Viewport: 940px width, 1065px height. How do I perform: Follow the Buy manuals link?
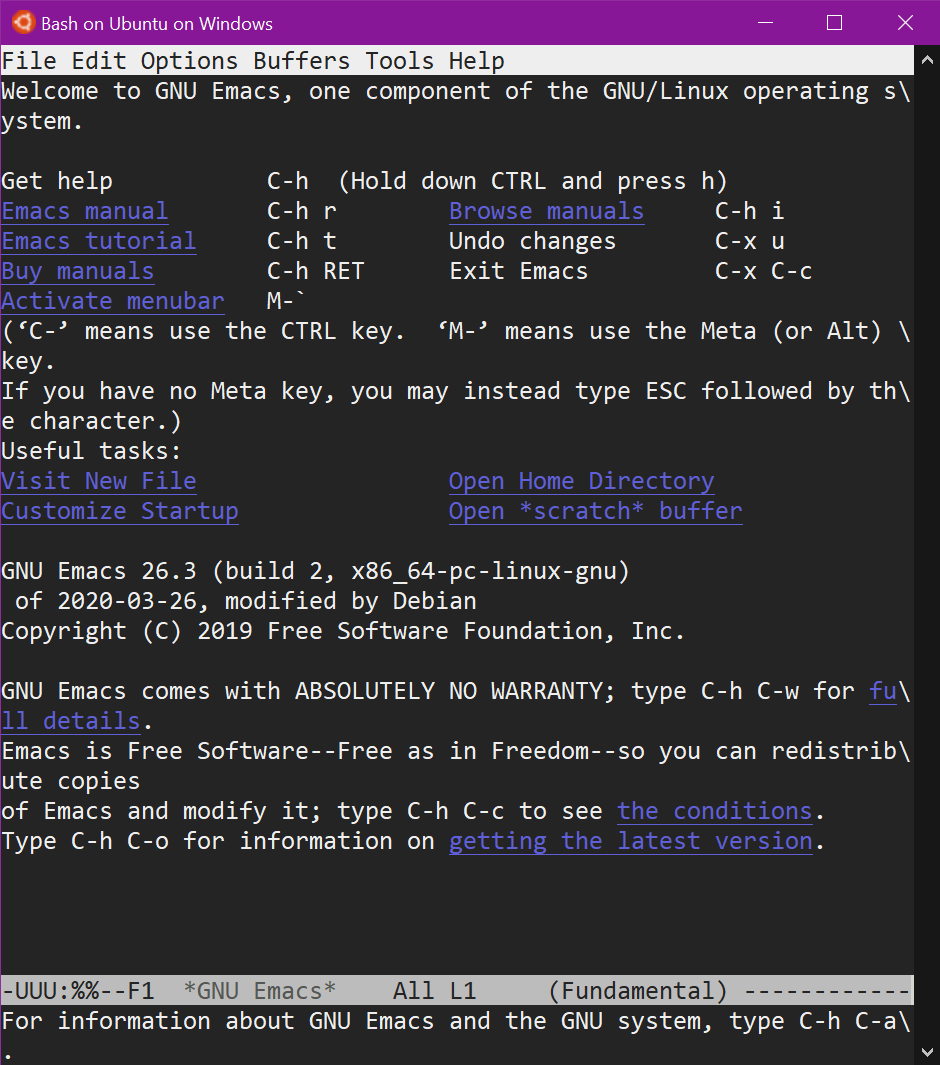[78, 271]
